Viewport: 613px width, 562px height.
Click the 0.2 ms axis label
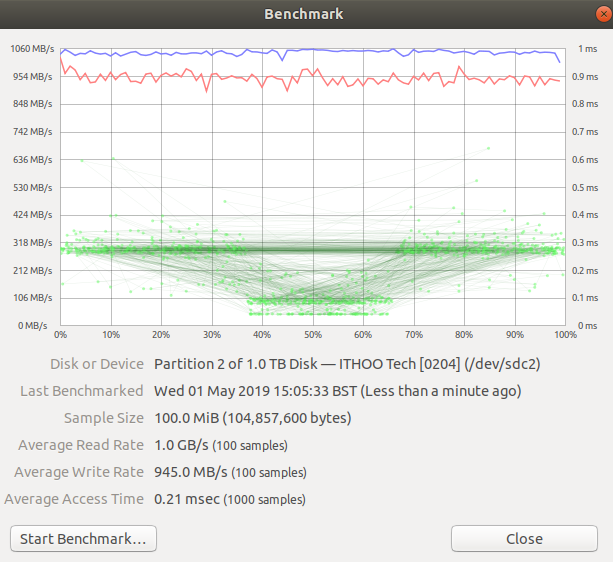(585, 270)
